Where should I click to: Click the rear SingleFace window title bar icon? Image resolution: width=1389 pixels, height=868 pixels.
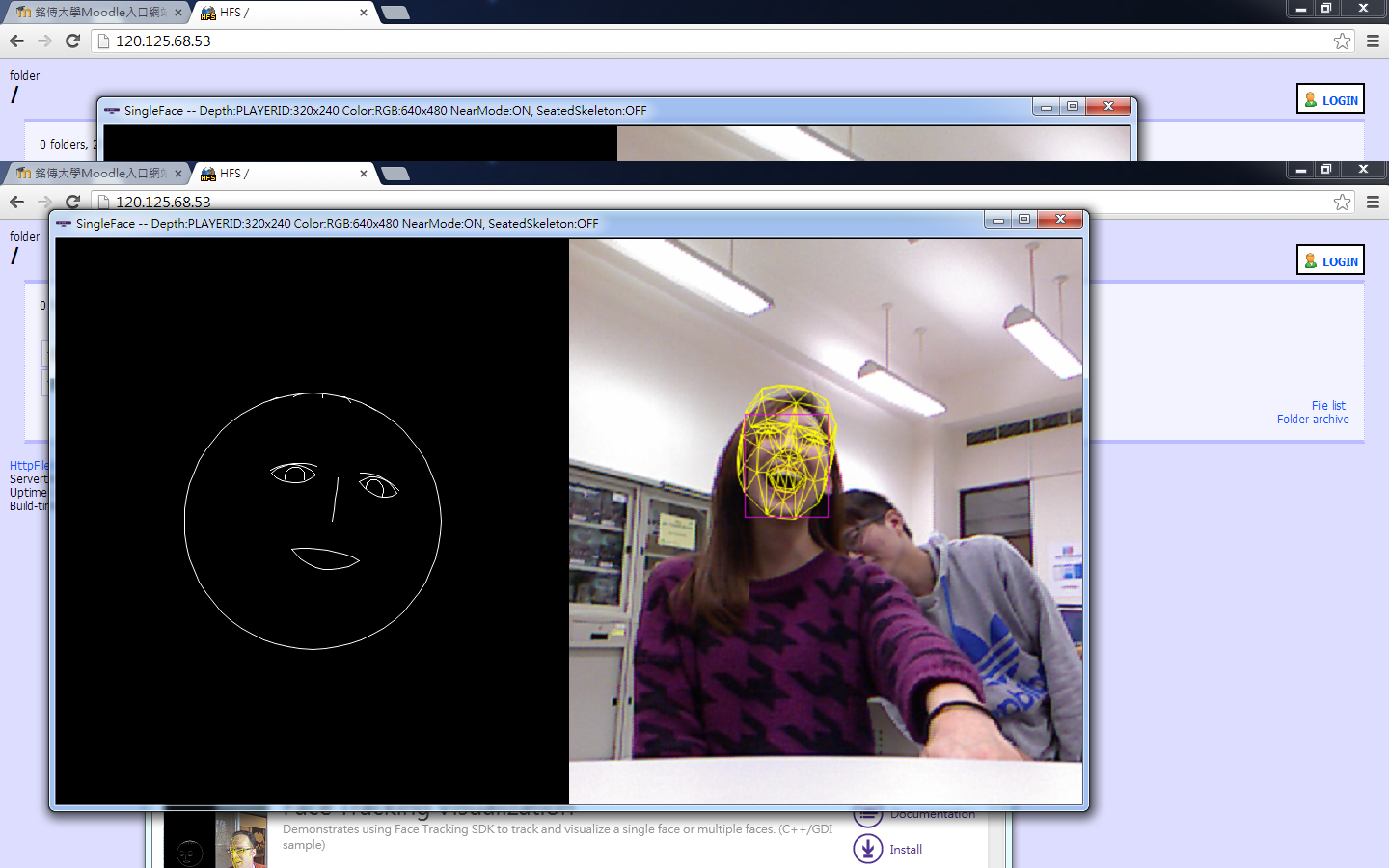112,111
